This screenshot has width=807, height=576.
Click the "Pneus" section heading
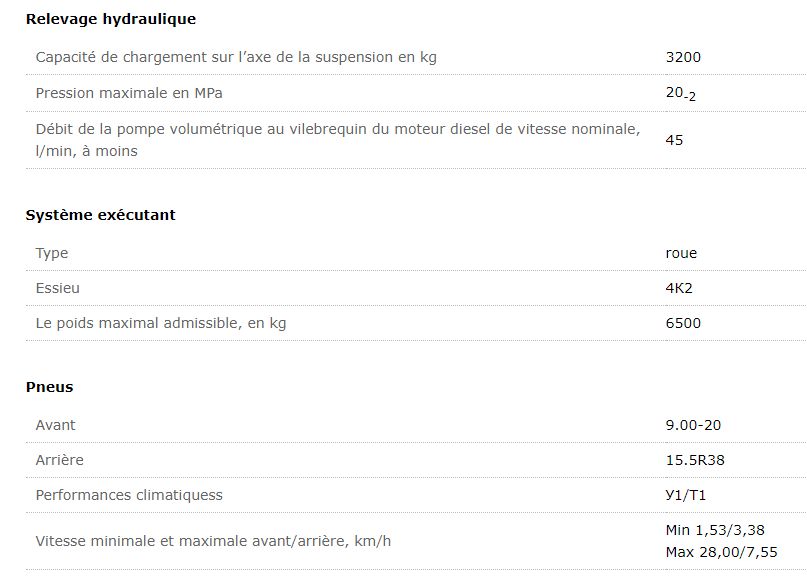point(49,387)
